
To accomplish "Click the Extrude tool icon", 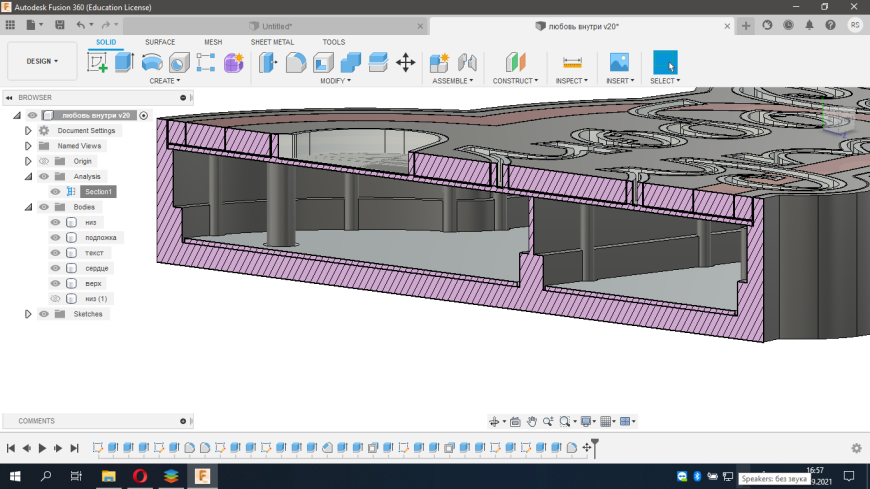I will [x=124, y=62].
